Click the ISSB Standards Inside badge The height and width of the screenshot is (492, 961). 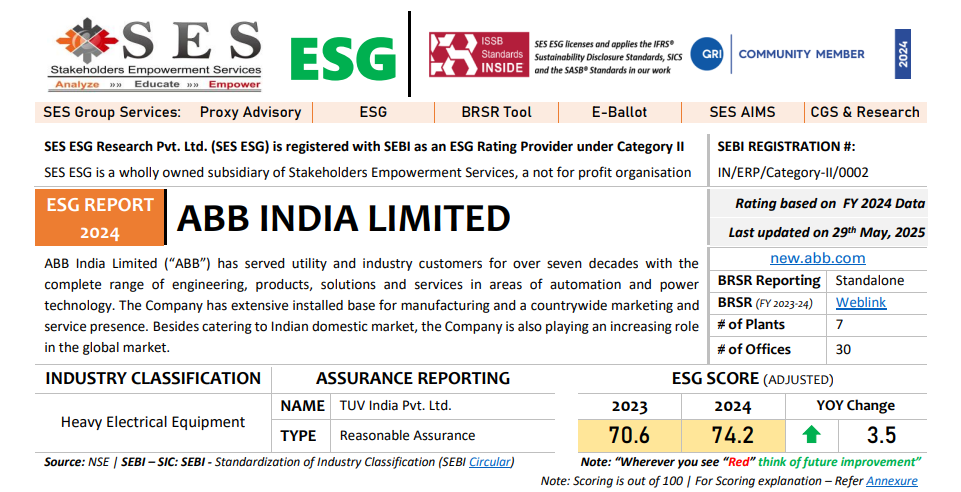479,55
